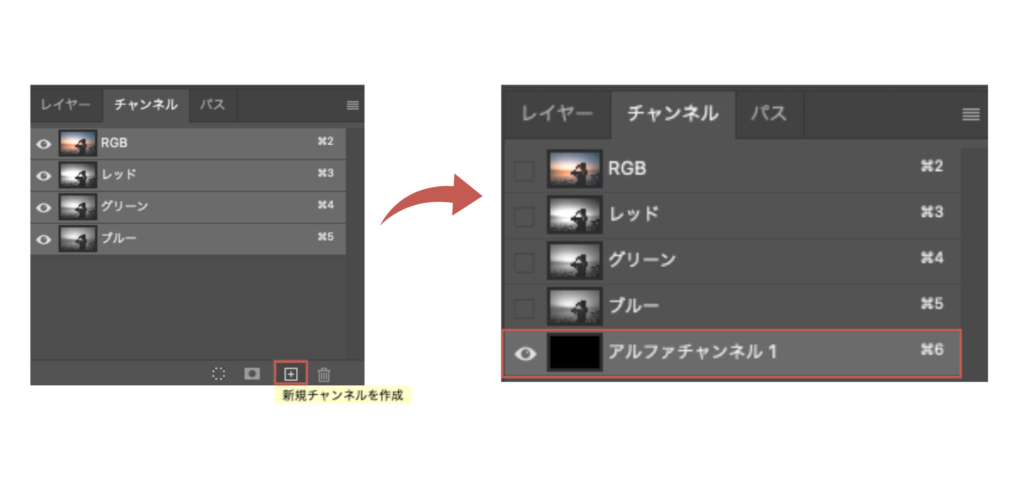The width and height of the screenshot is (1024, 499).
Task: Load channel as selection dotted circle icon
Action: [x=219, y=374]
